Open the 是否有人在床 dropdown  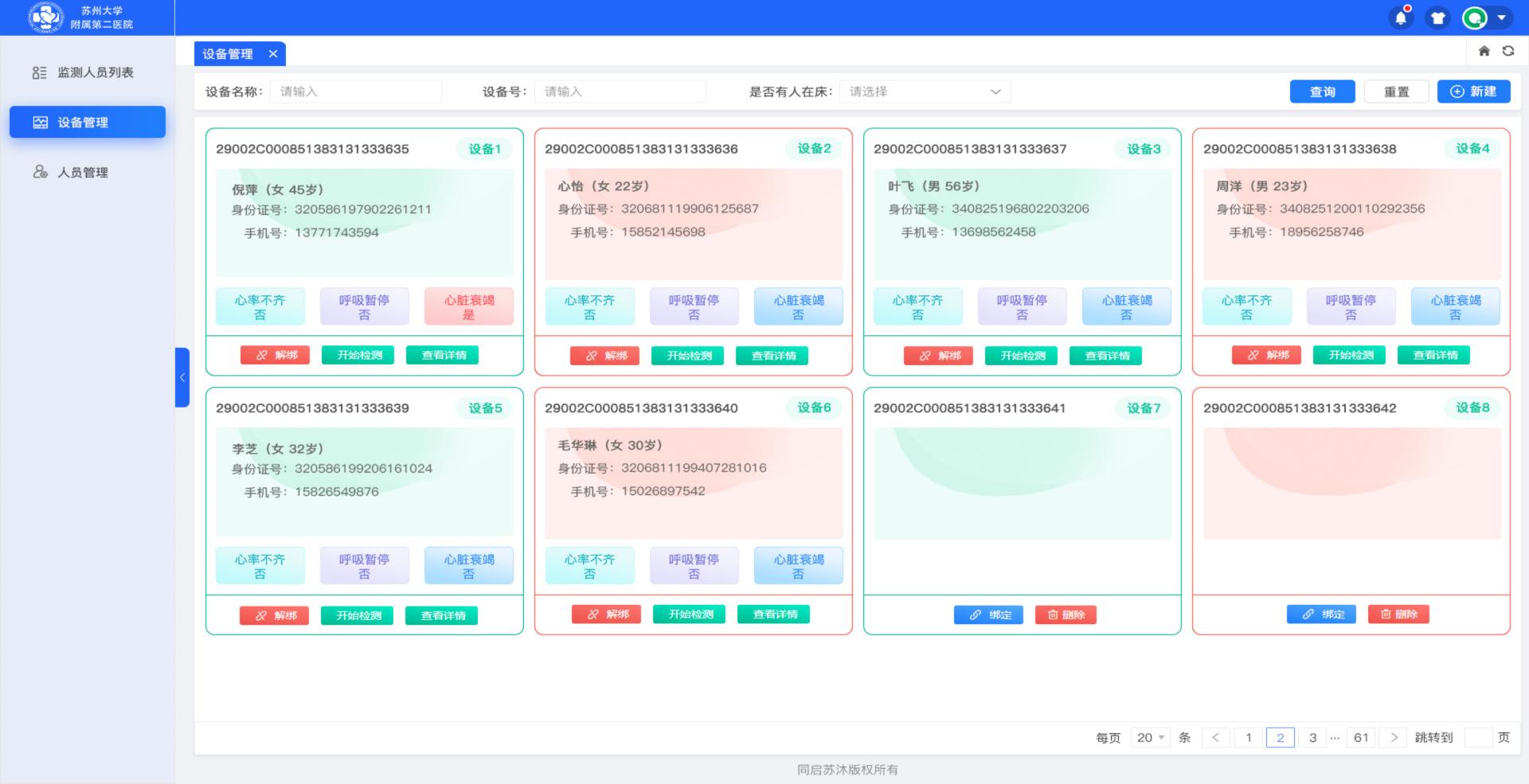coord(924,92)
